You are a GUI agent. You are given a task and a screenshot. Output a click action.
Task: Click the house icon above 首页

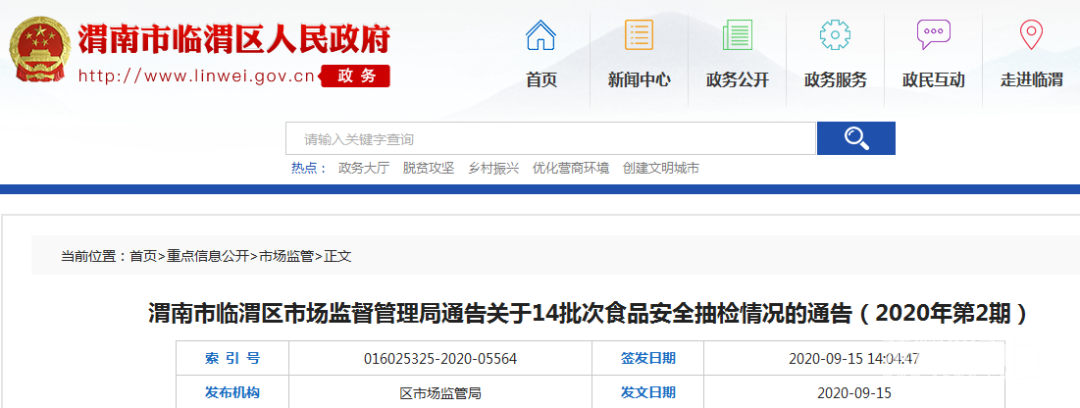(541, 36)
